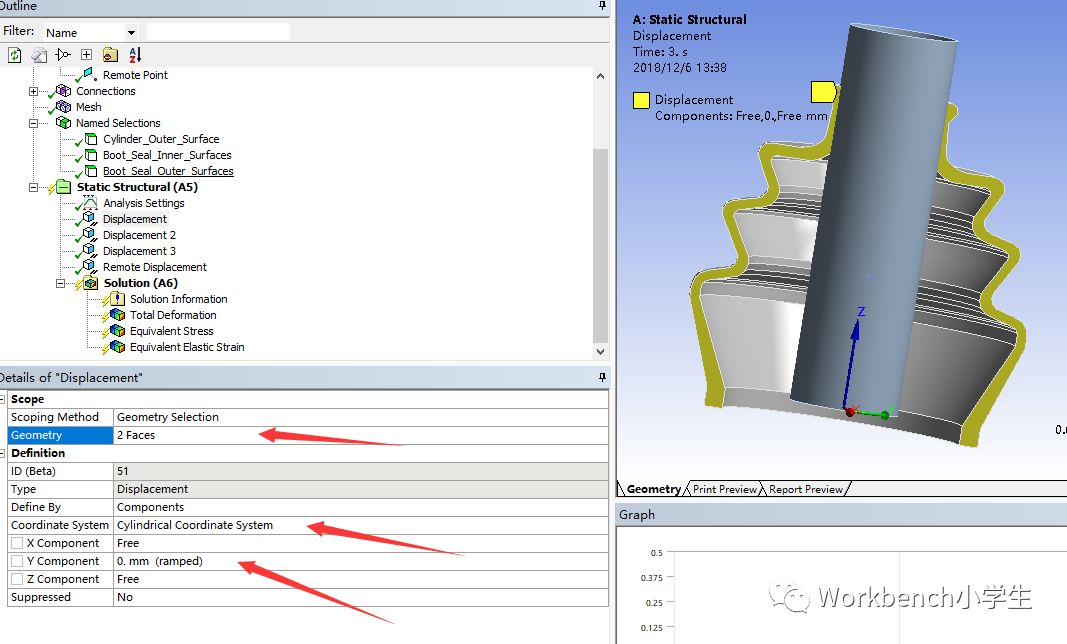Open the Coordinate System value dropdown
The height and width of the screenshot is (644, 1067).
[x=361, y=525]
